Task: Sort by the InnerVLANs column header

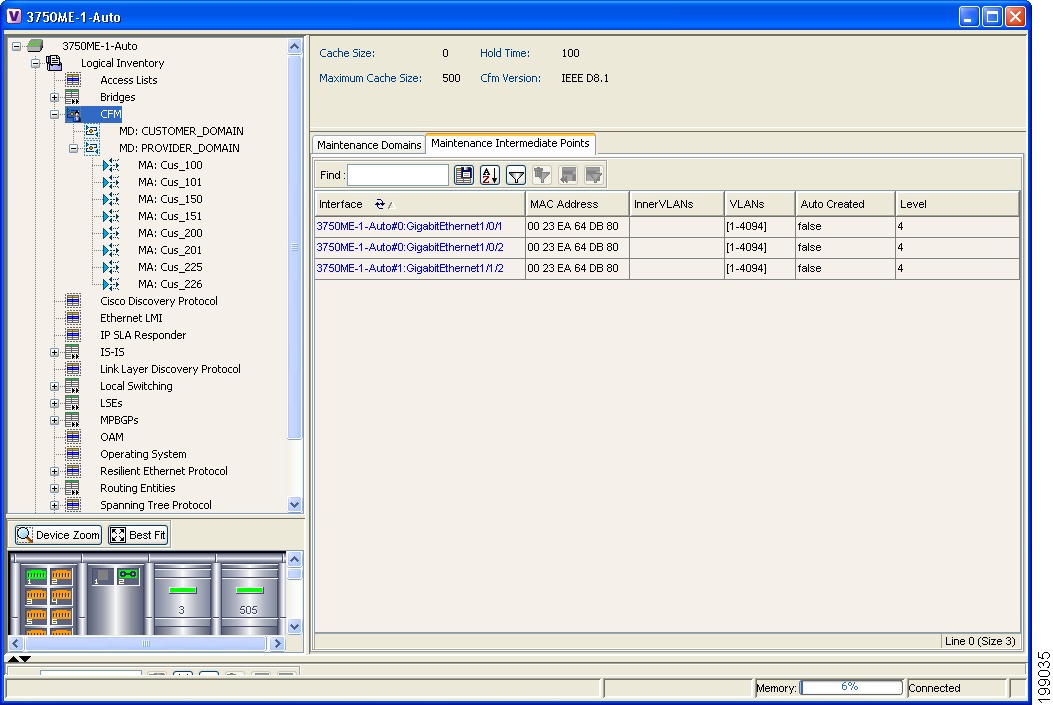Action: pyautogui.click(x=677, y=204)
